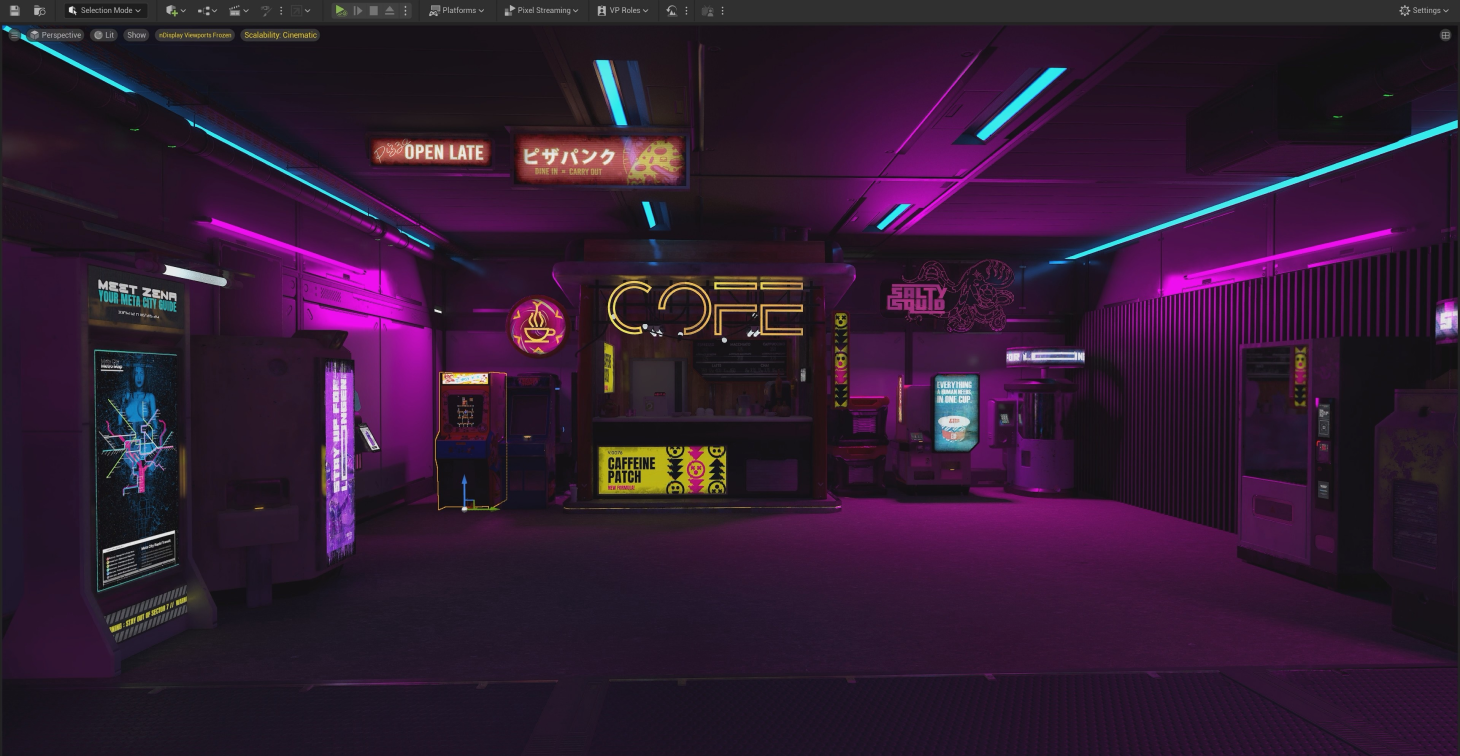This screenshot has width=1460, height=756.
Task: Click the Scalability: Cinematic warning label
Action: [x=280, y=35]
